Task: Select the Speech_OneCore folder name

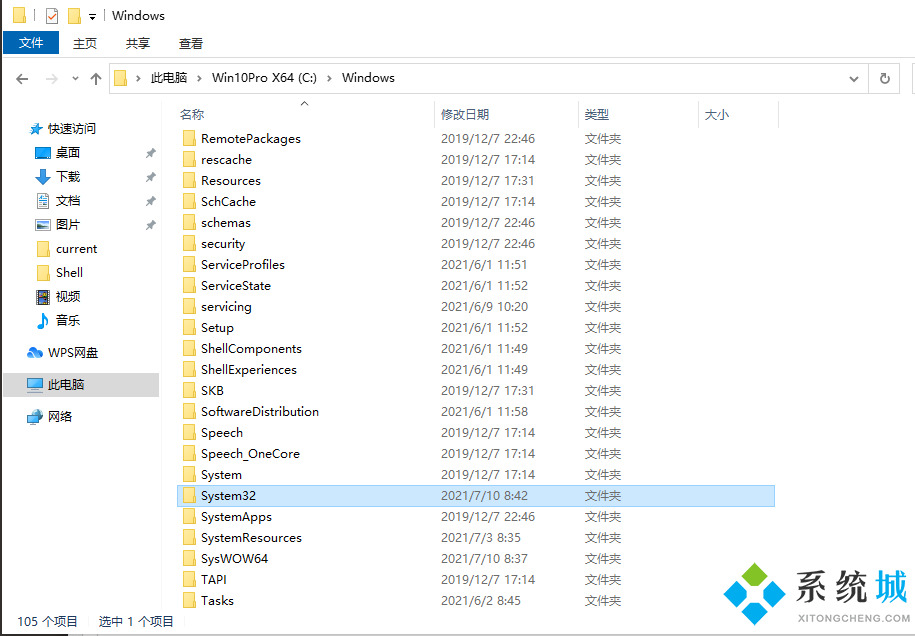Action: click(250, 454)
